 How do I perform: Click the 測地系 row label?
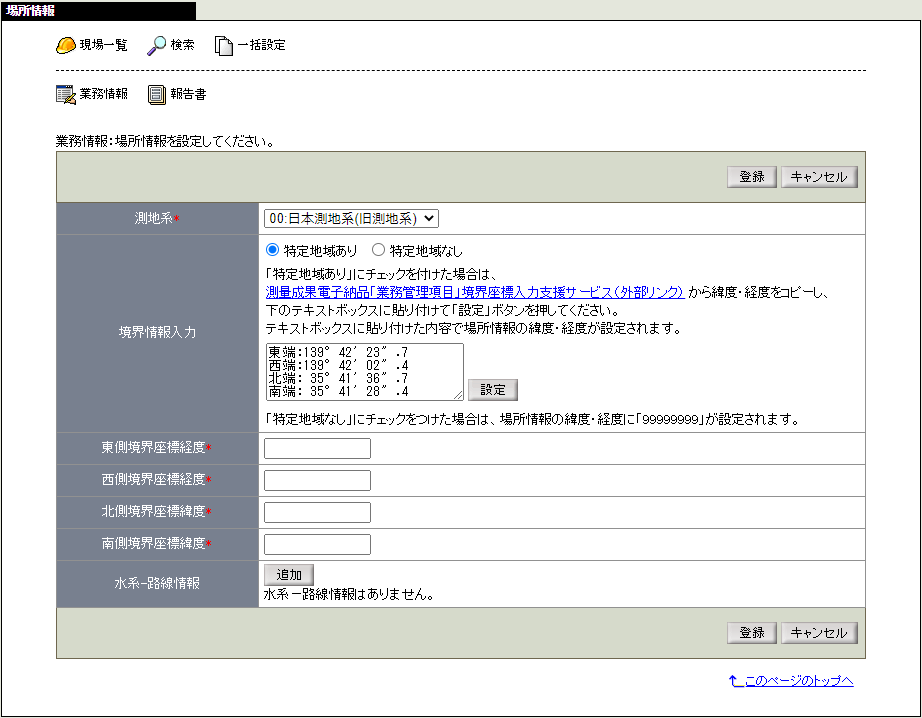[x=157, y=218]
